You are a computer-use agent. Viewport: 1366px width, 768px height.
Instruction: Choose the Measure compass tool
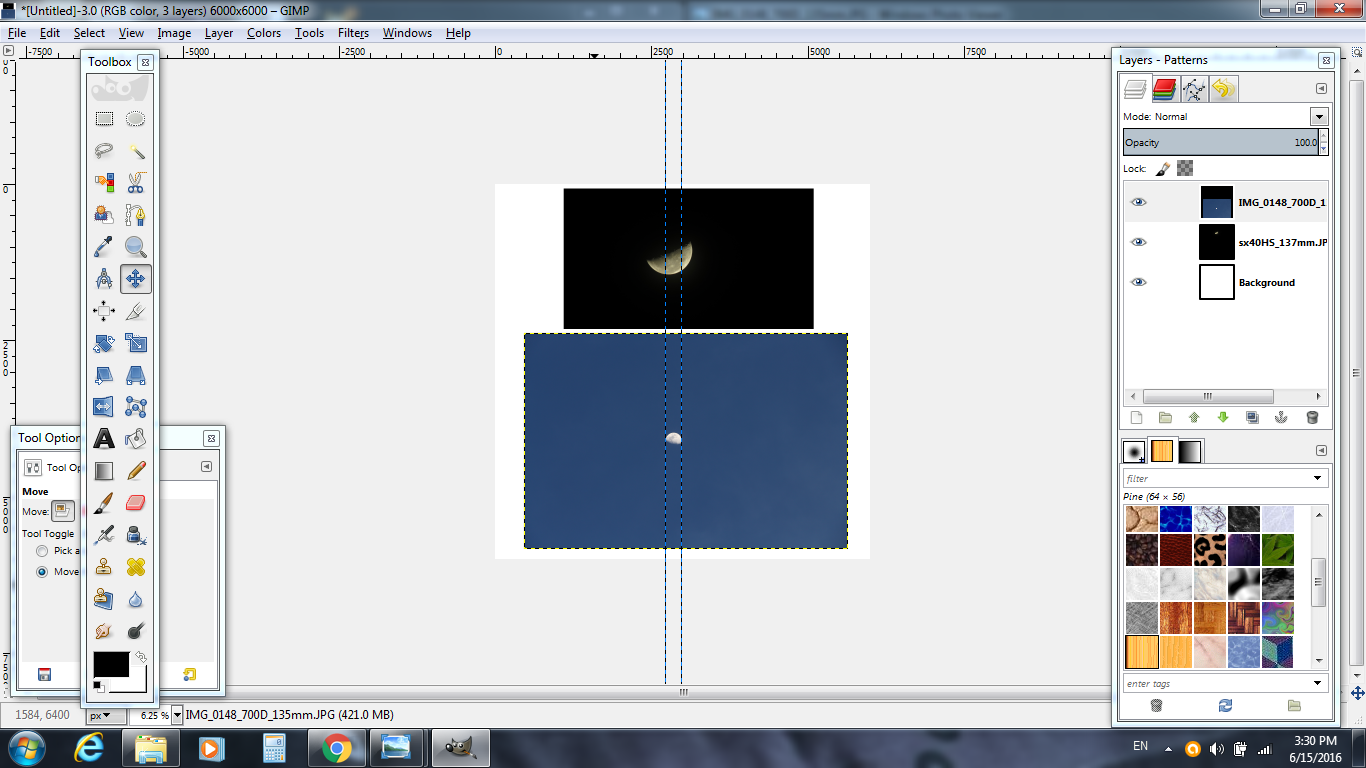[x=104, y=279]
